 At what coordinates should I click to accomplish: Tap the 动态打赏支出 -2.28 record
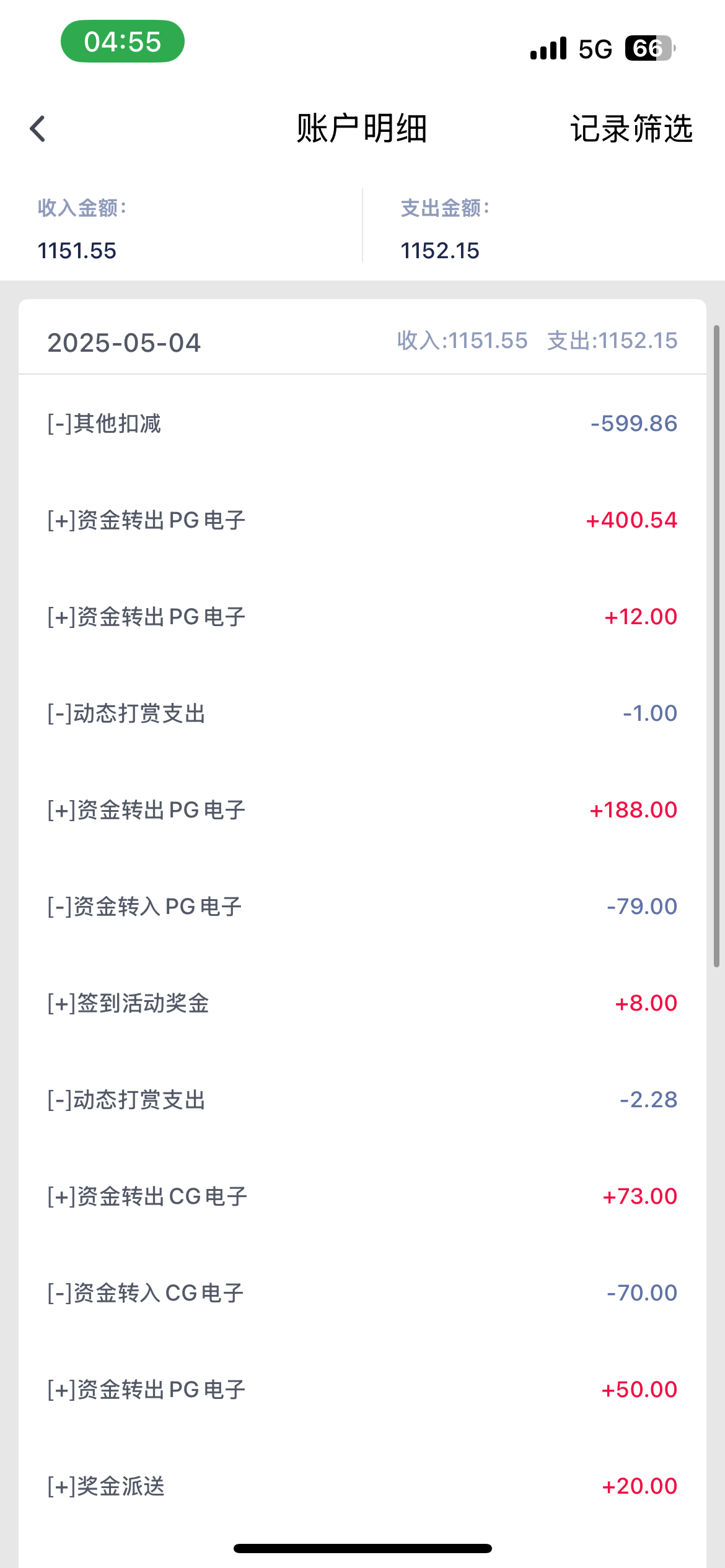pyautogui.click(x=362, y=1100)
